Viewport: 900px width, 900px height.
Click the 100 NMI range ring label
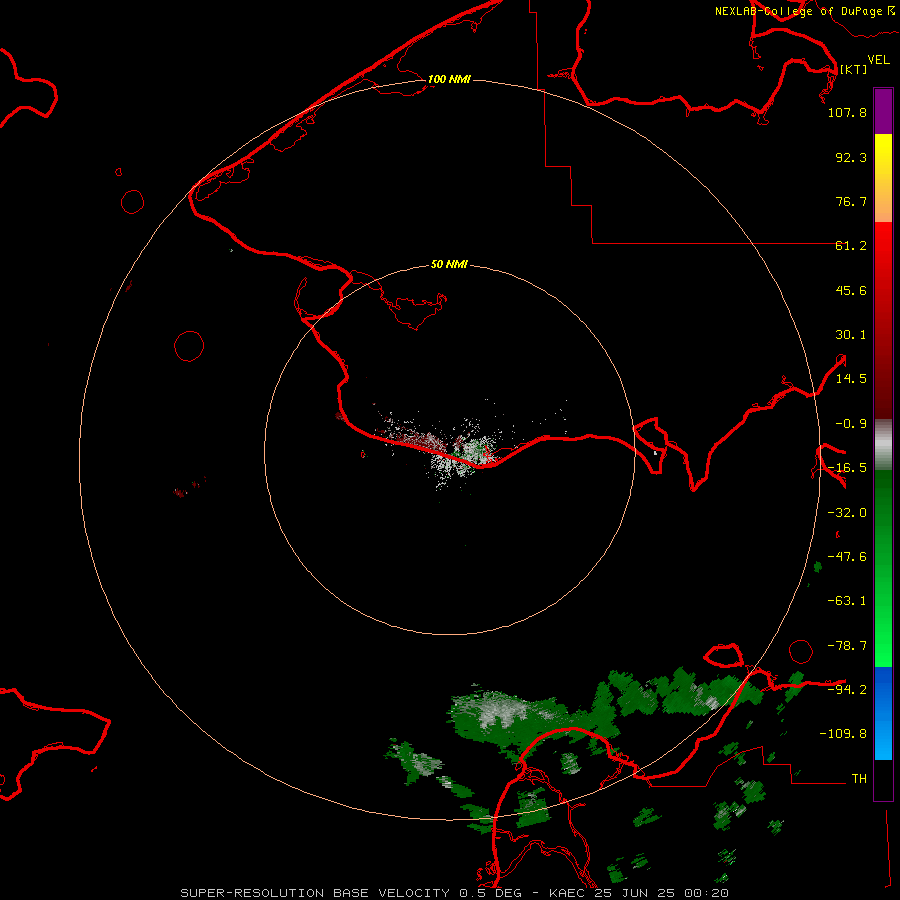(x=449, y=79)
